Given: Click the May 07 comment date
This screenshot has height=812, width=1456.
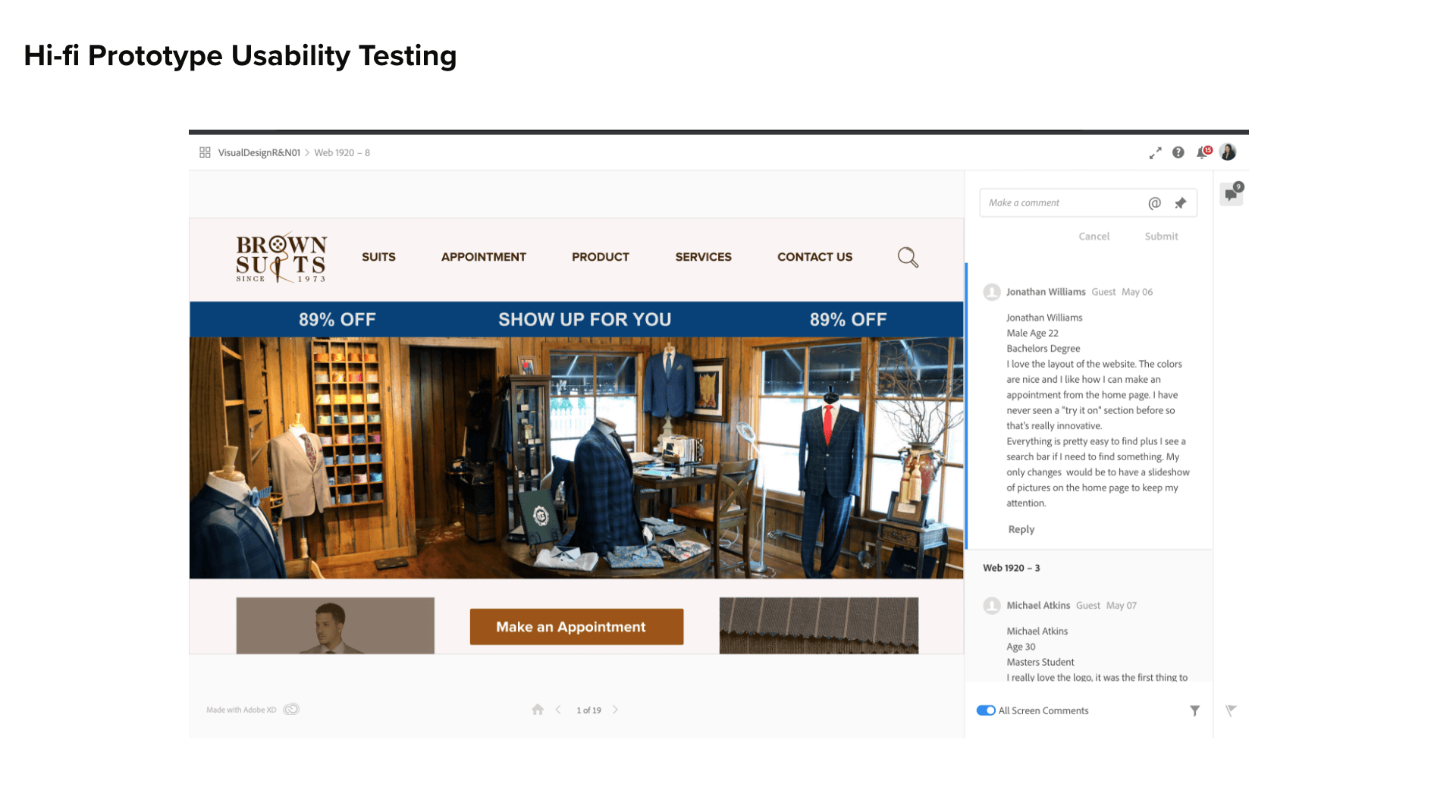Looking at the screenshot, I should [x=1122, y=606].
